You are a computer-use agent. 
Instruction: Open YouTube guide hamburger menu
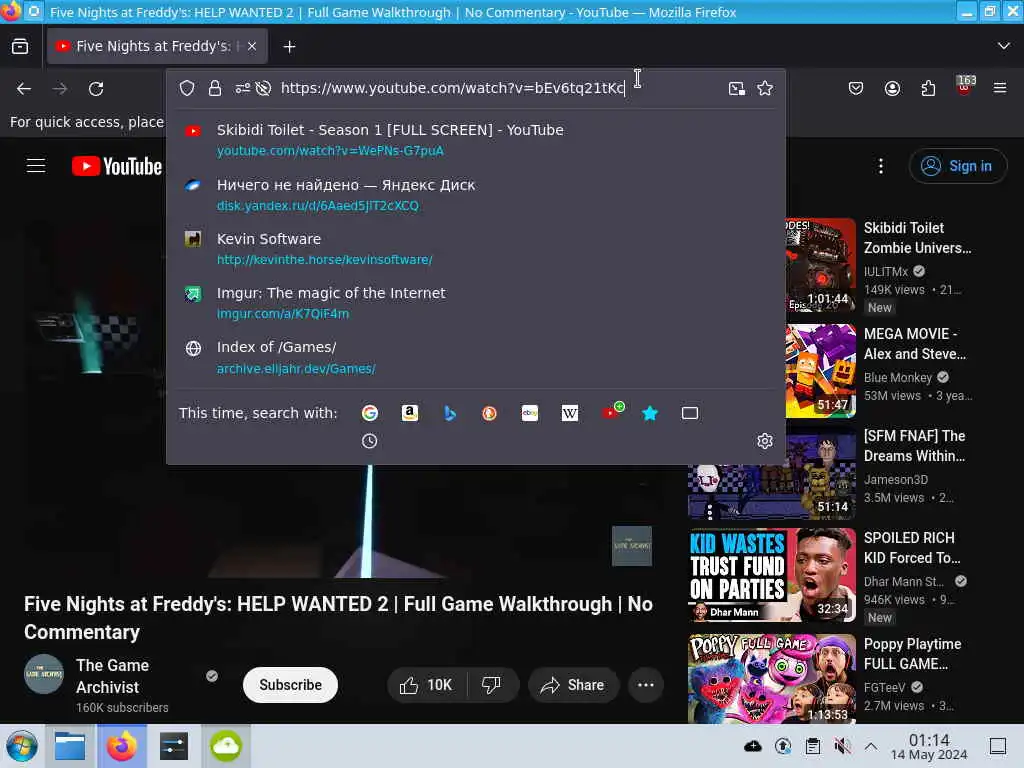pyautogui.click(x=36, y=166)
